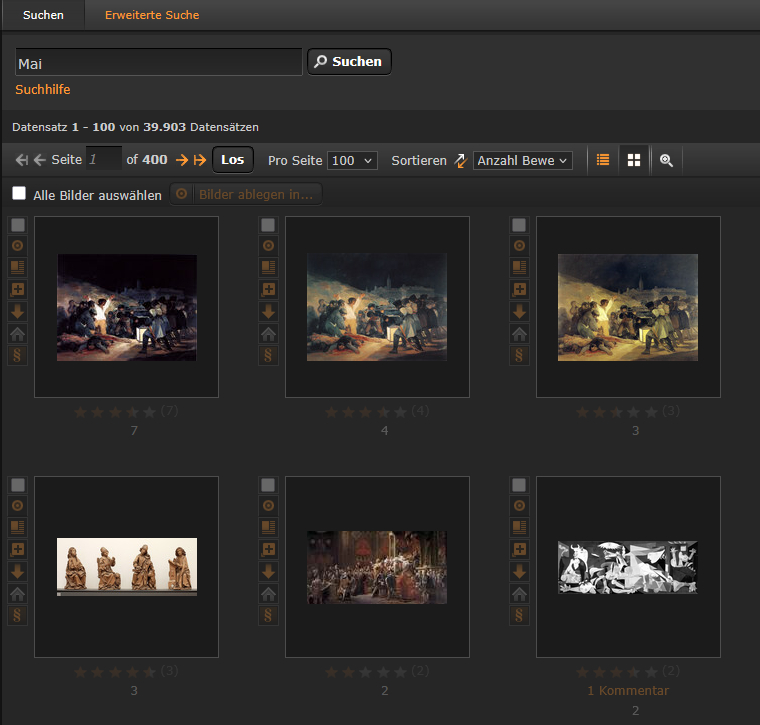Click the Los button
The image size is (760, 725).
(233, 159)
